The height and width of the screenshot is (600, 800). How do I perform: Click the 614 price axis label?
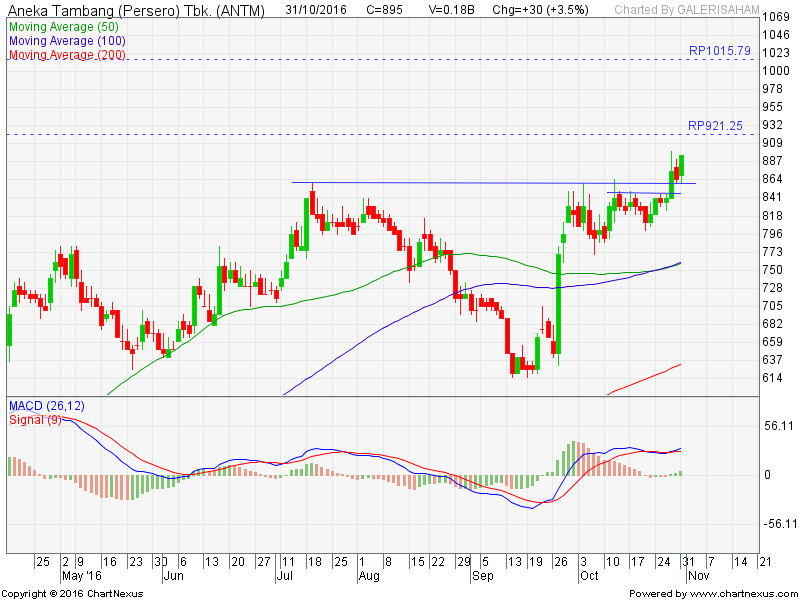[772, 378]
